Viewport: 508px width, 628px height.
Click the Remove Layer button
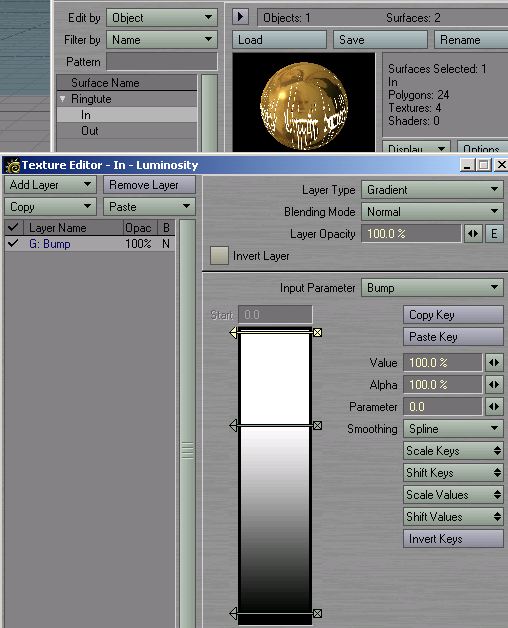click(149, 185)
